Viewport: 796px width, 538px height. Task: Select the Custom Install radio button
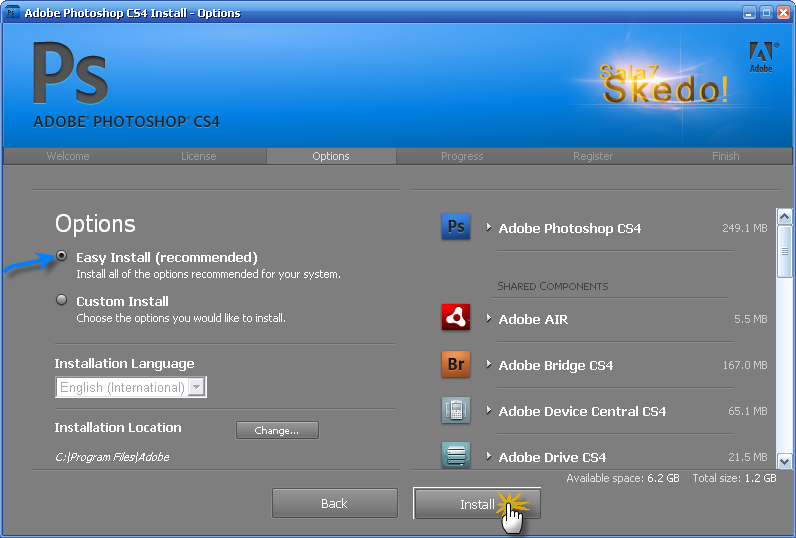click(x=61, y=300)
